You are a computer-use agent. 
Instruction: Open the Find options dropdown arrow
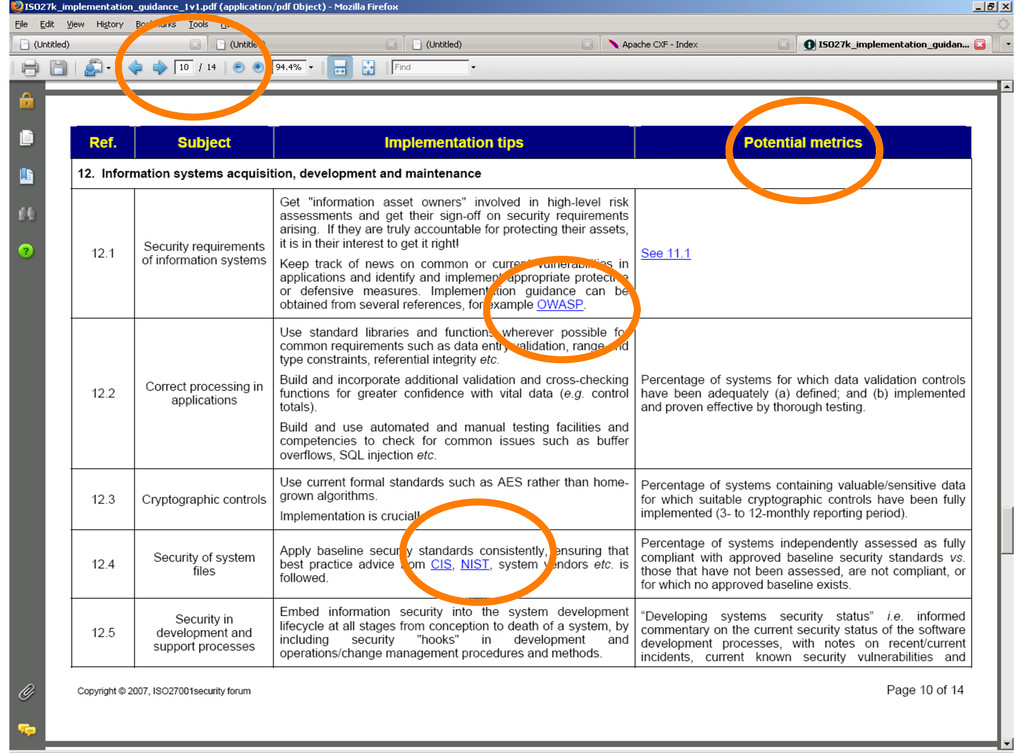tap(473, 67)
